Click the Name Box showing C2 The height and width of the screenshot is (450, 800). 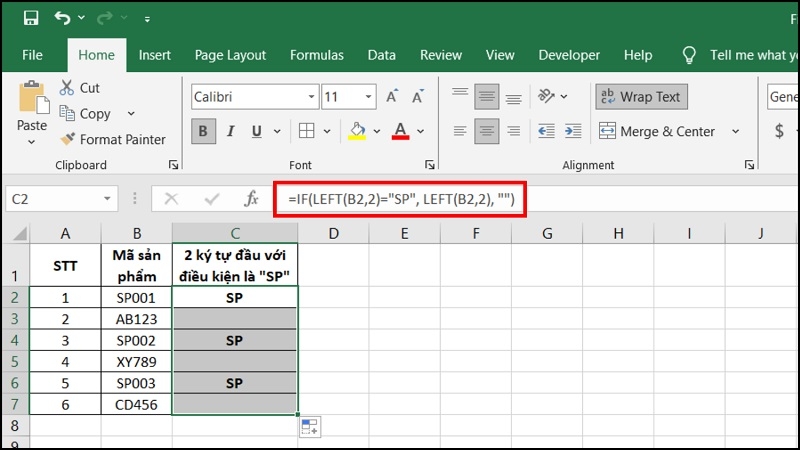[x=54, y=199]
